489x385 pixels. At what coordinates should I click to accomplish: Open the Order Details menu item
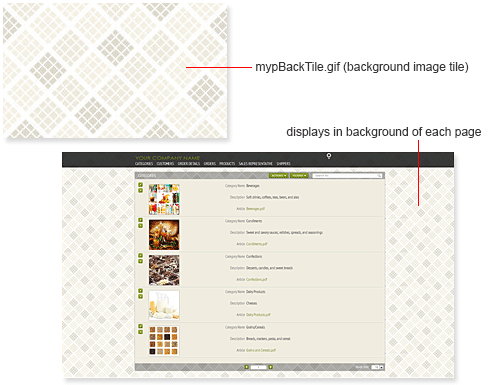[x=189, y=164]
